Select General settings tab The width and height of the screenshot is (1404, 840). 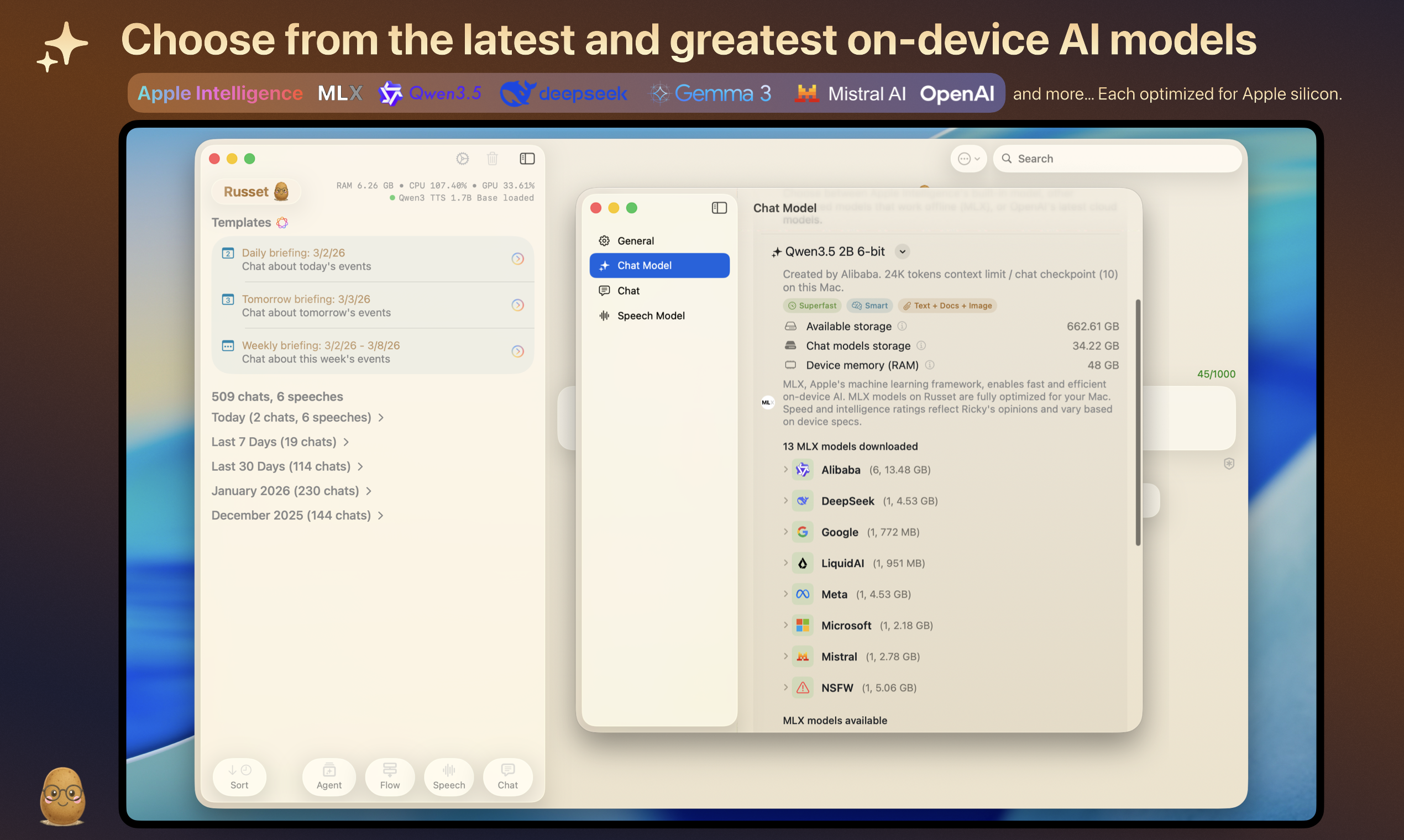(x=635, y=240)
